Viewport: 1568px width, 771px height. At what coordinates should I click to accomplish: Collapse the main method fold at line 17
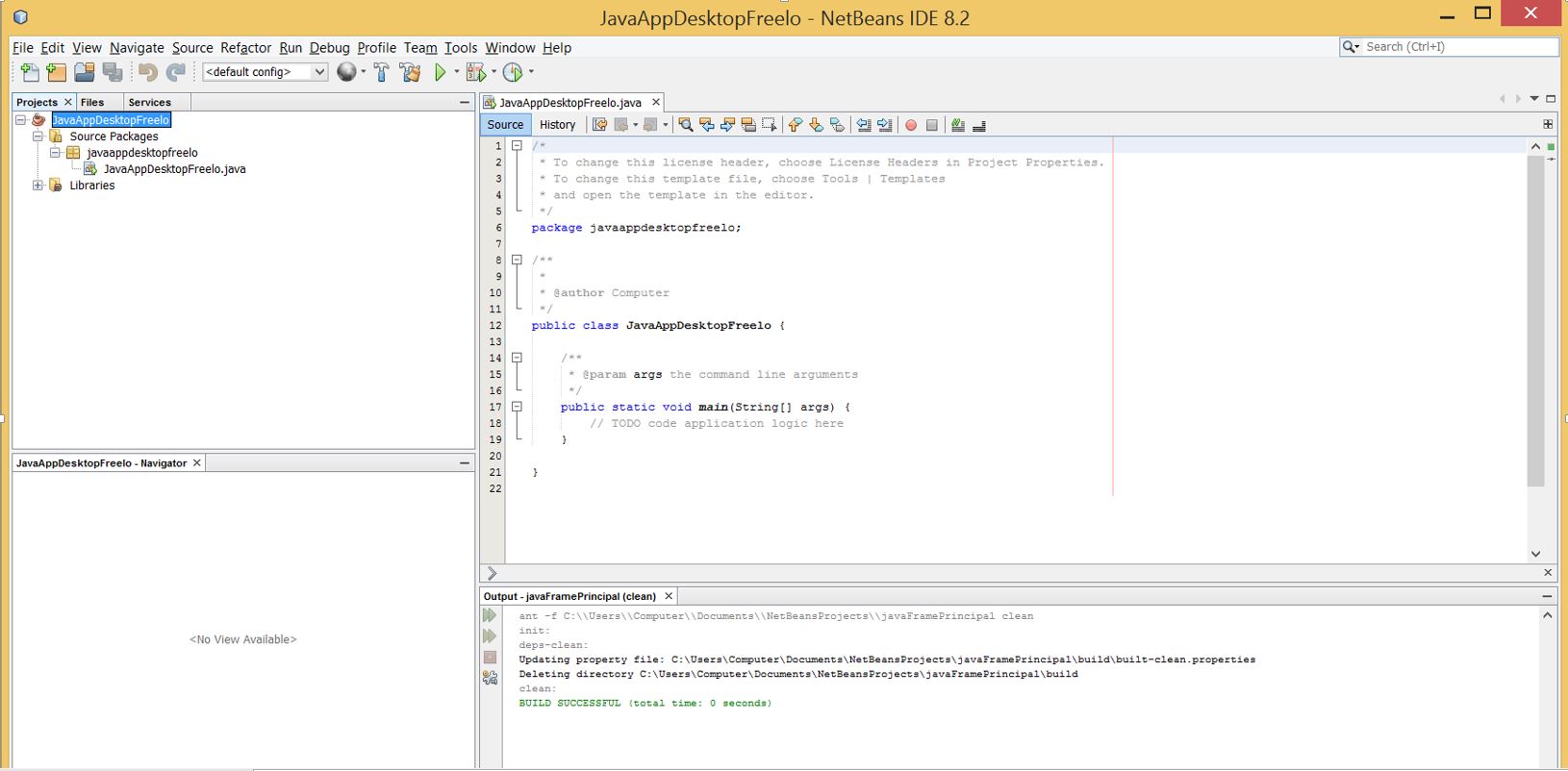[517, 407]
